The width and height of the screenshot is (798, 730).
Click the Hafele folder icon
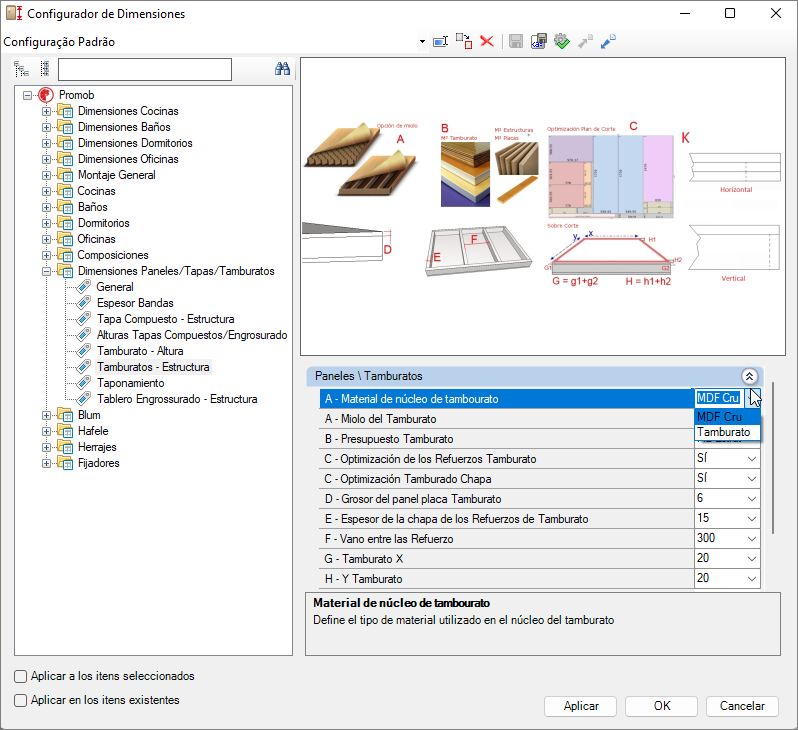point(65,431)
